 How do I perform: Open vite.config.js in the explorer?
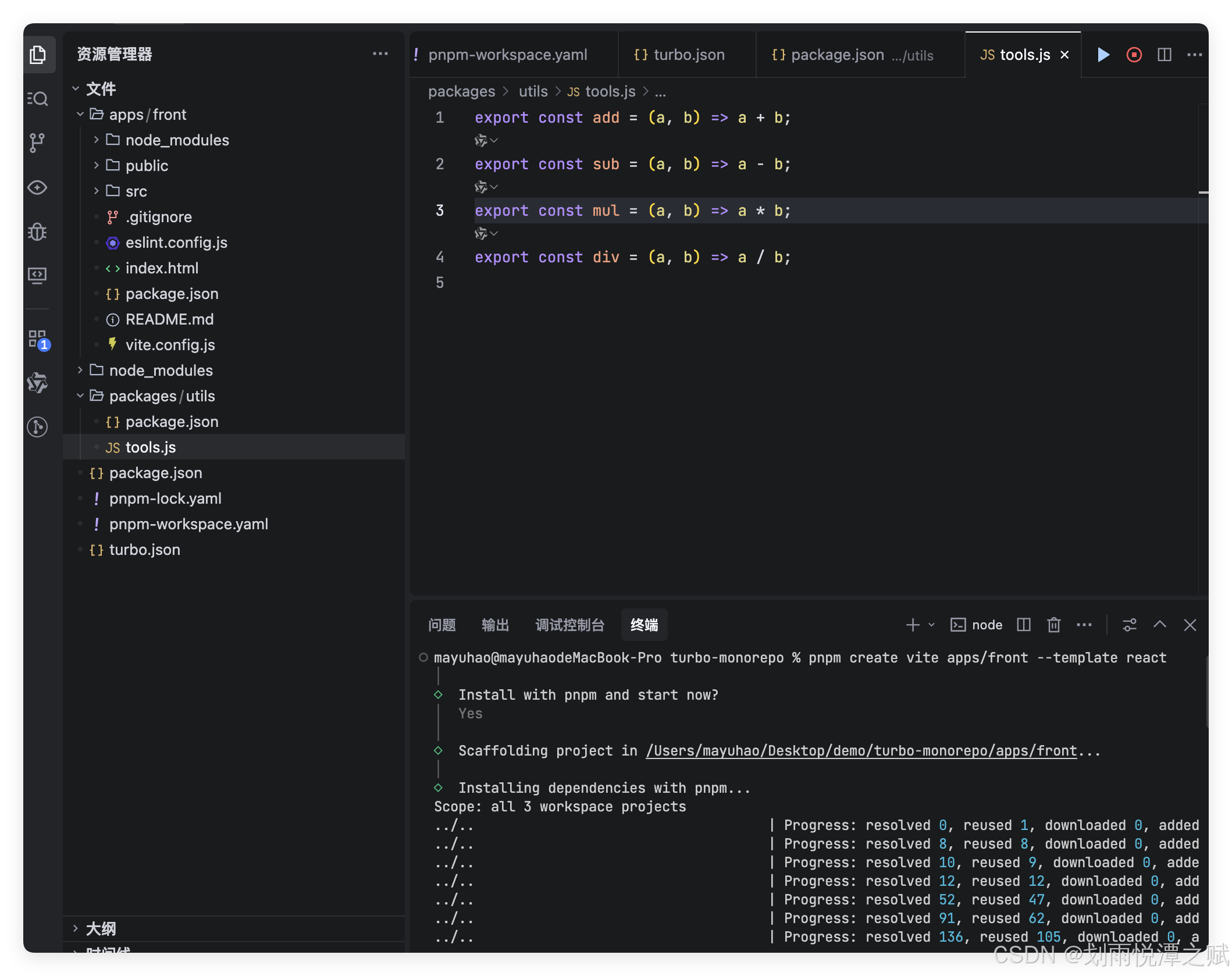(x=170, y=345)
